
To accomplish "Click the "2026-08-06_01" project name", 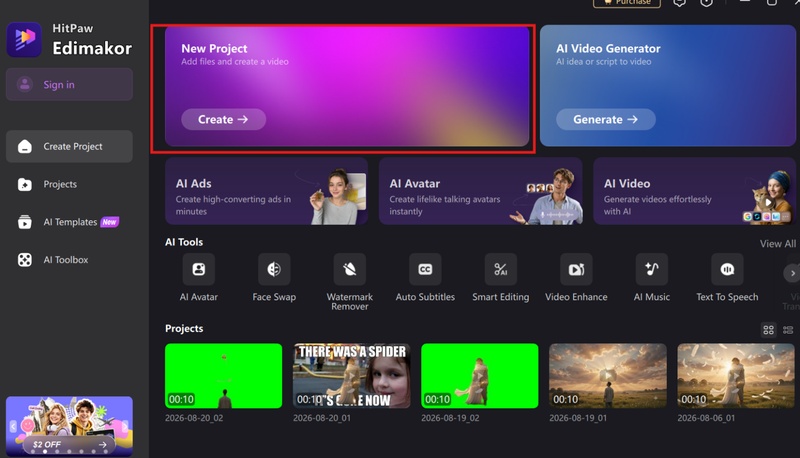I will (706, 418).
